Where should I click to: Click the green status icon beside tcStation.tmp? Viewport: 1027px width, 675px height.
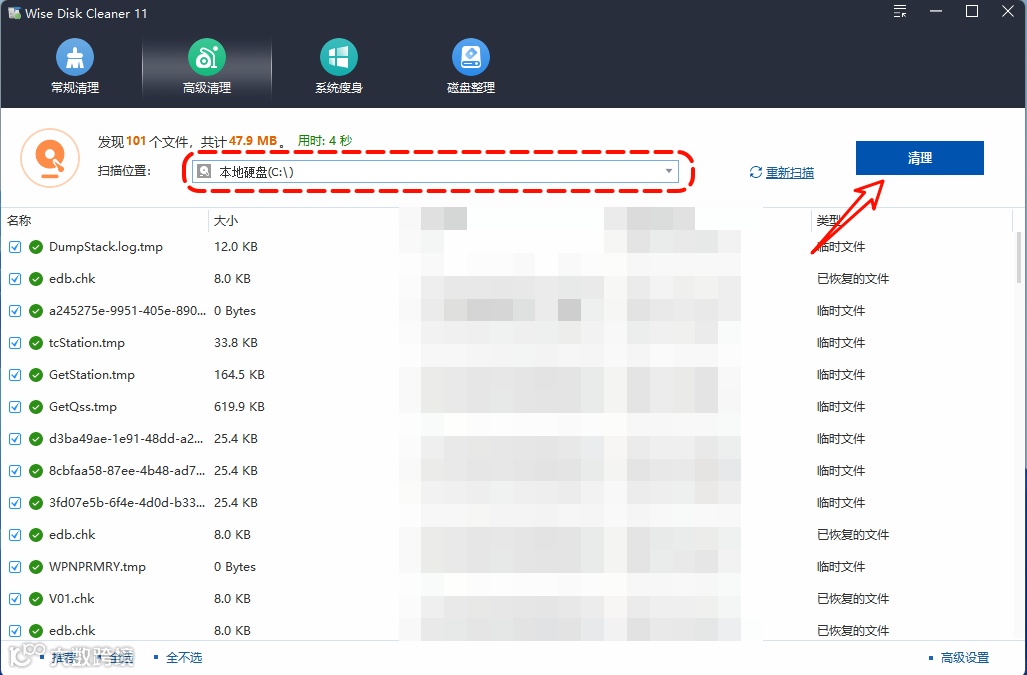click(36, 343)
